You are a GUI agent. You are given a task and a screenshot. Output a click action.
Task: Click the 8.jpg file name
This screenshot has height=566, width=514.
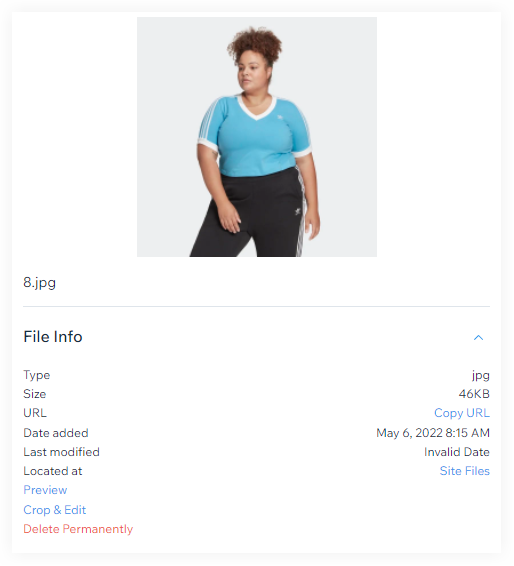click(x=39, y=282)
